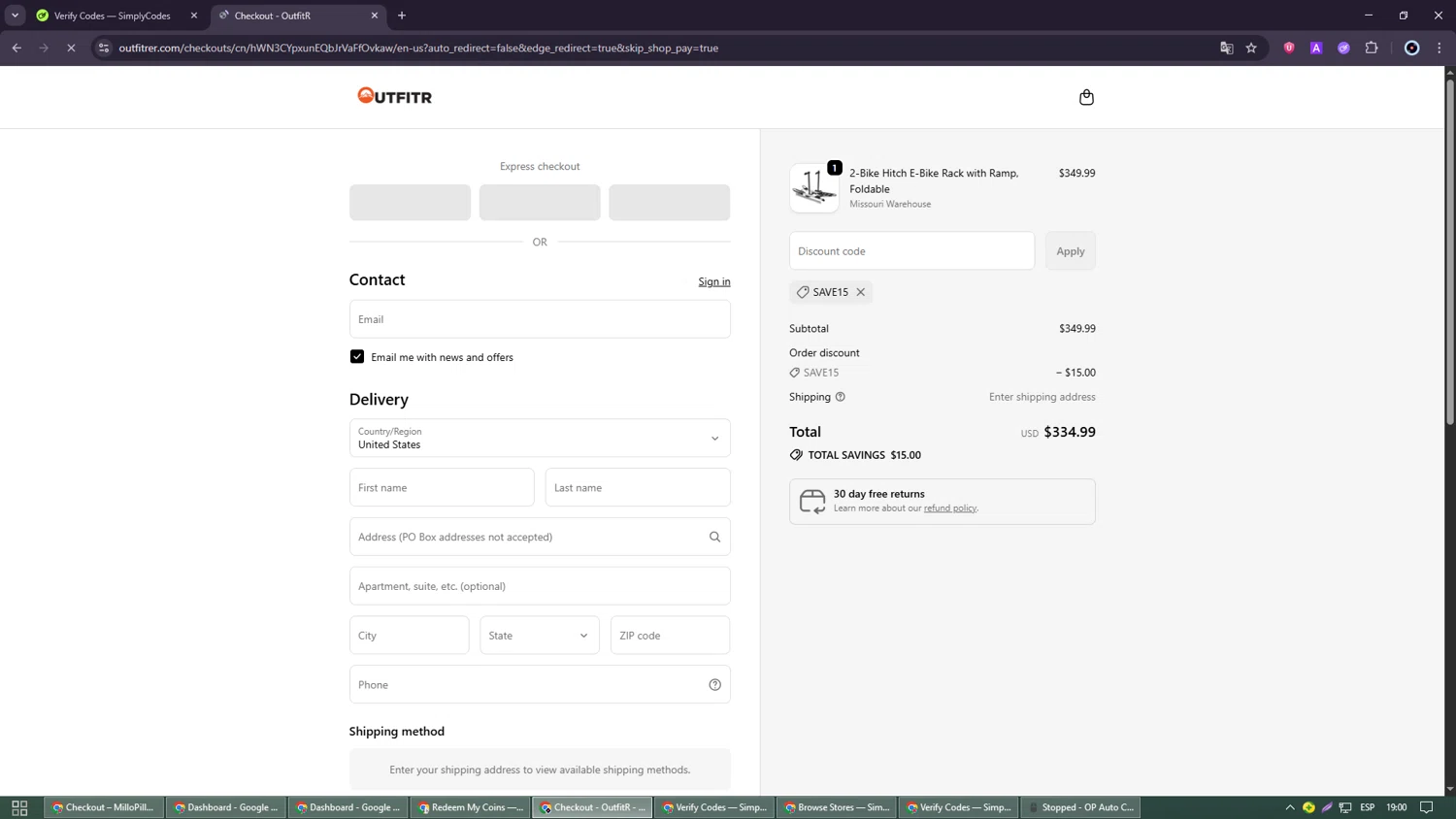
Task: Click the first express checkout button
Action: [x=410, y=203]
